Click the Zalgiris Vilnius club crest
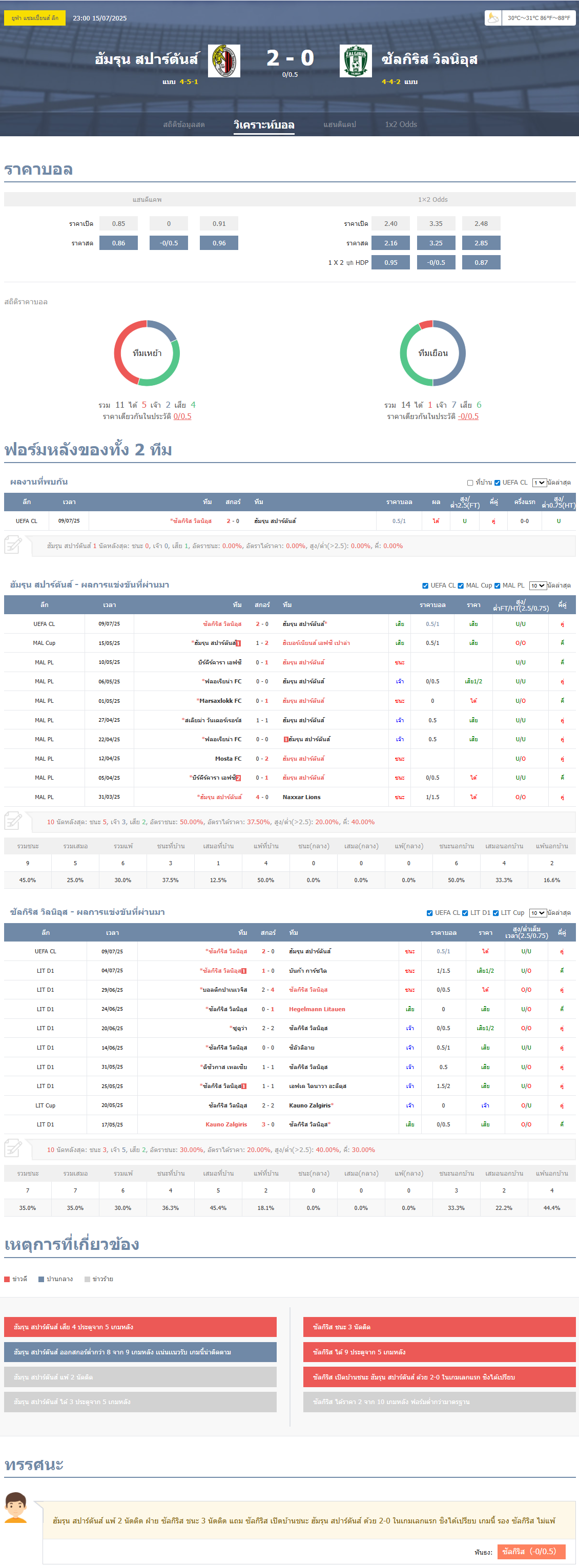Screen dimensions: 579x1568 pos(356,61)
